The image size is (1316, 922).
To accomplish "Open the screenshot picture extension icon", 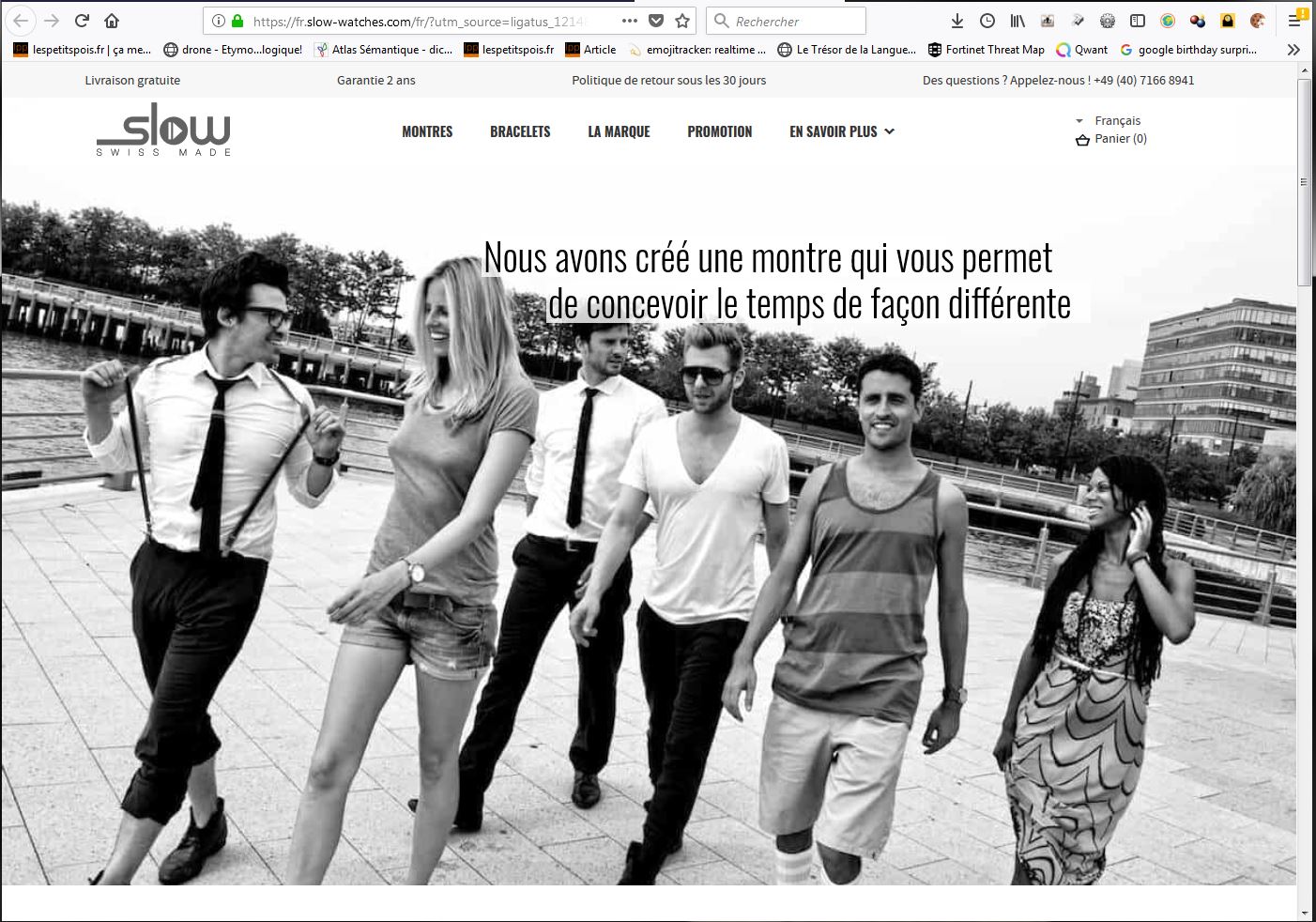I will click(x=1048, y=21).
